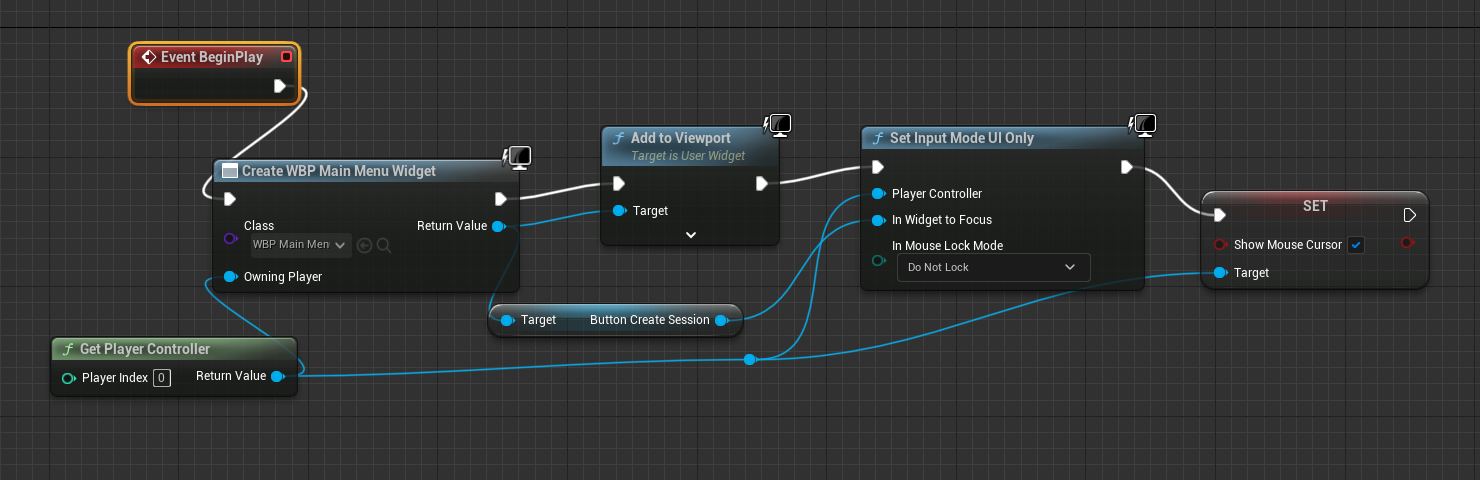Open the Do Not Lock mouse mode dropdown
This screenshot has height=480, width=1480.
pyautogui.click(x=993, y=267)
